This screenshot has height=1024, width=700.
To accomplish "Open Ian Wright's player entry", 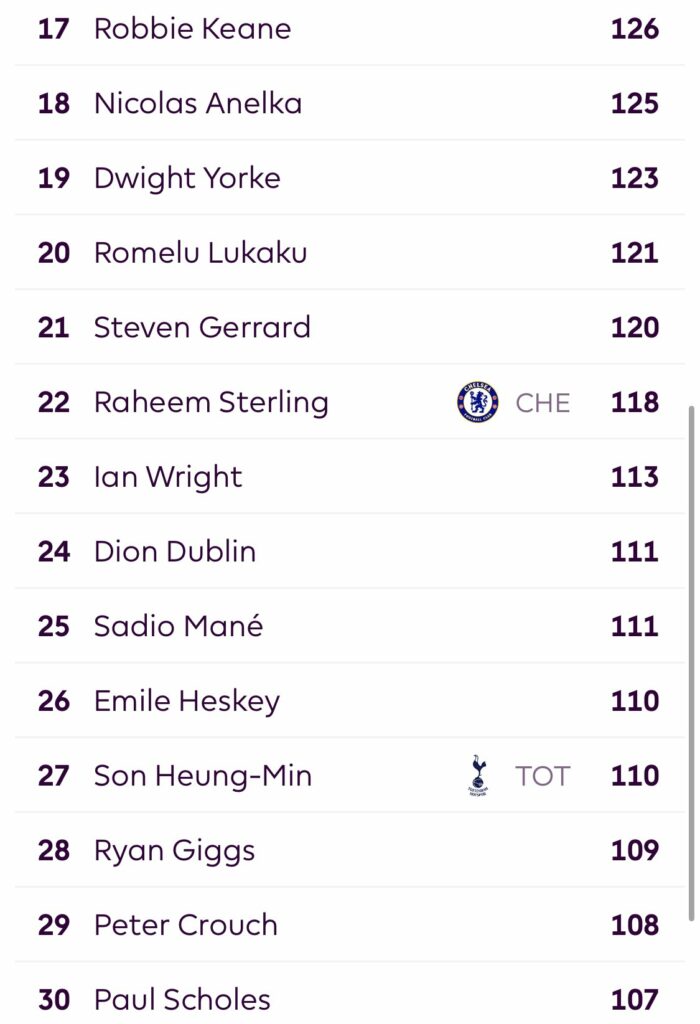I will click(167, 477).
